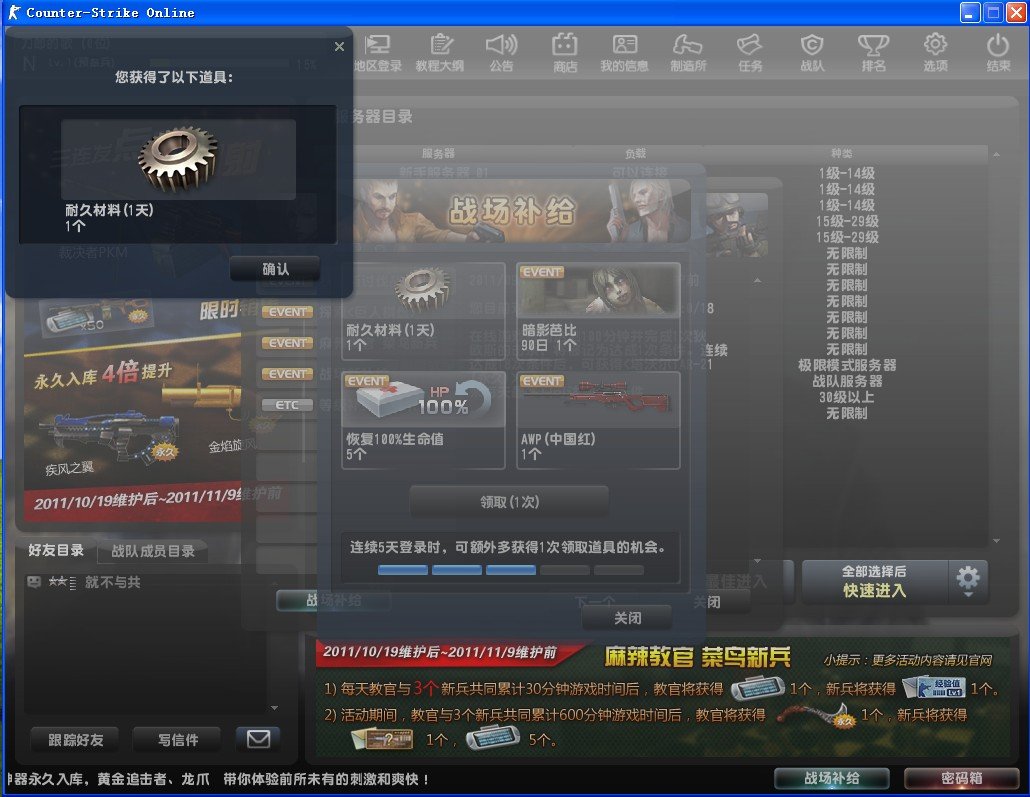Open the 地区登录 region login icon
This screenshot has height=797, width=1030.
coord(378,53)
